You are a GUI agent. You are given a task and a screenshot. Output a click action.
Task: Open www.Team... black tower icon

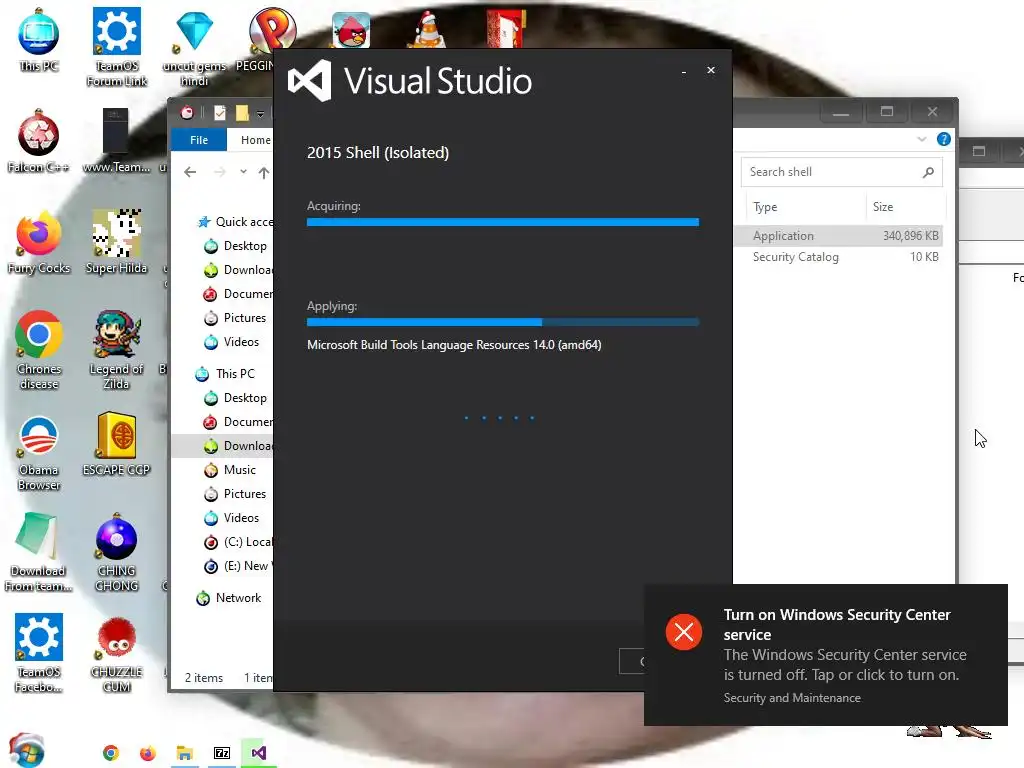click(x=116, y=142)
